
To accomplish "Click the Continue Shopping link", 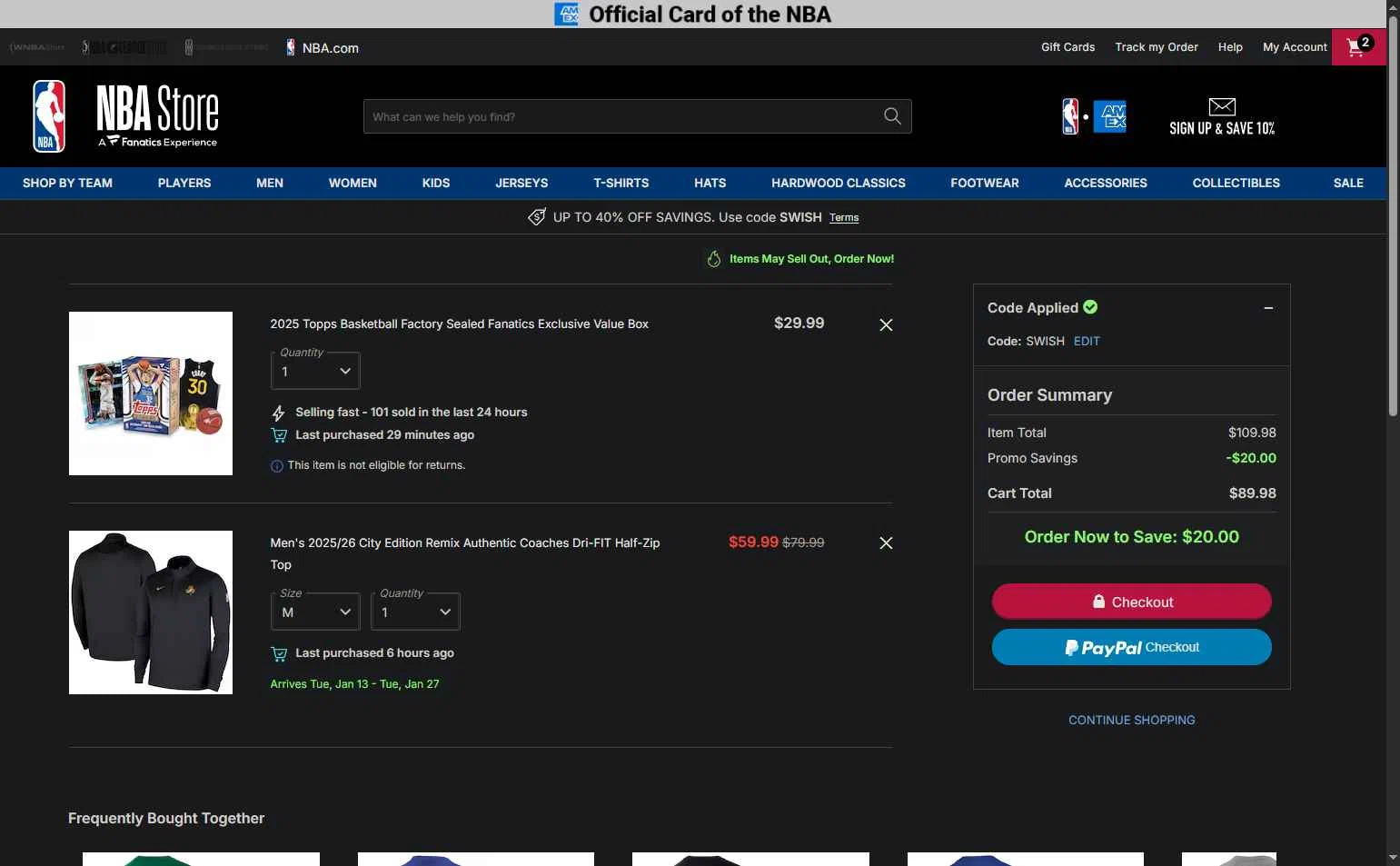I will coord(1132,720).
